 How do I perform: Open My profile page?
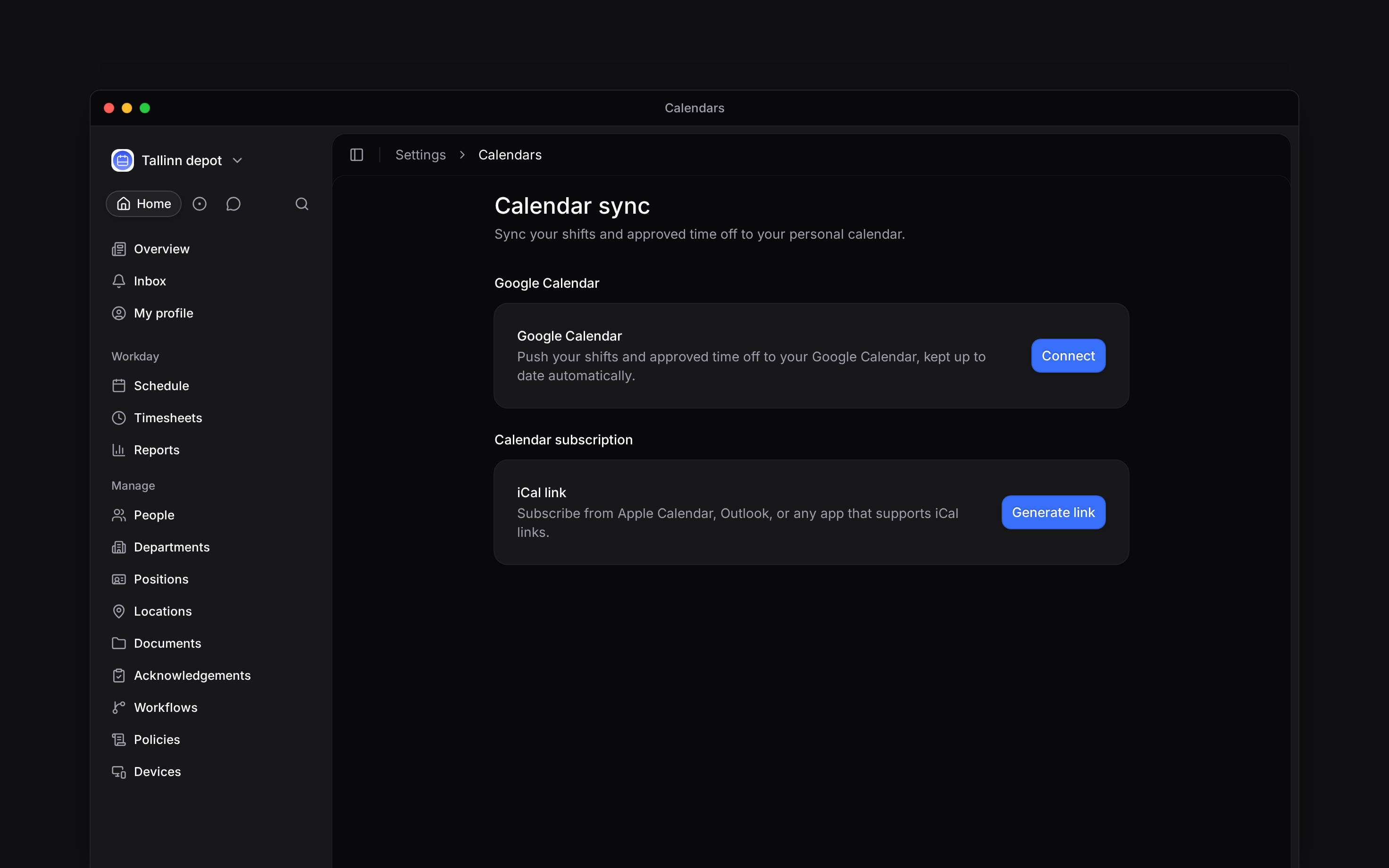163,313
